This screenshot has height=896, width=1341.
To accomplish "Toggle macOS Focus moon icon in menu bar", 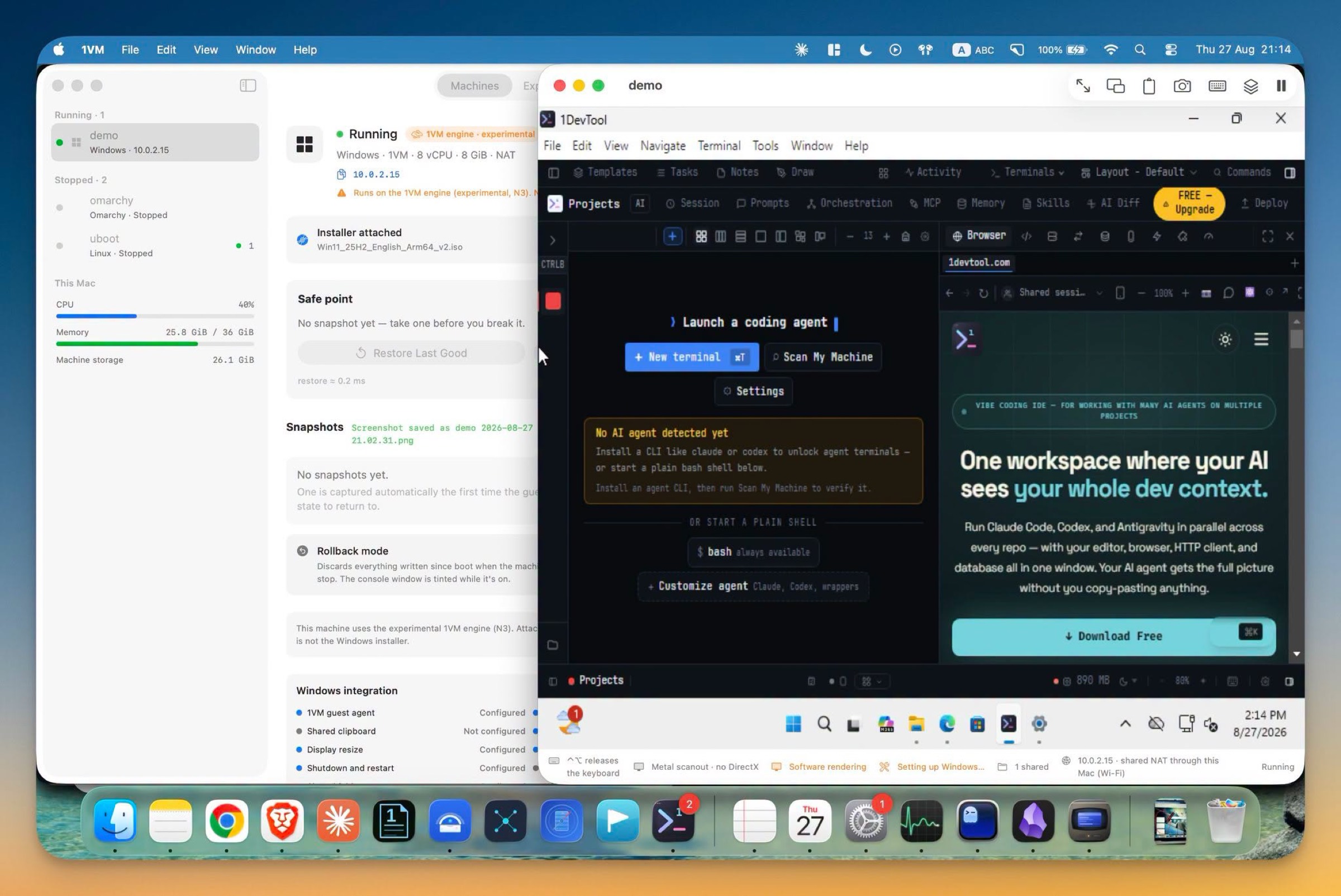I will (865, 50).
